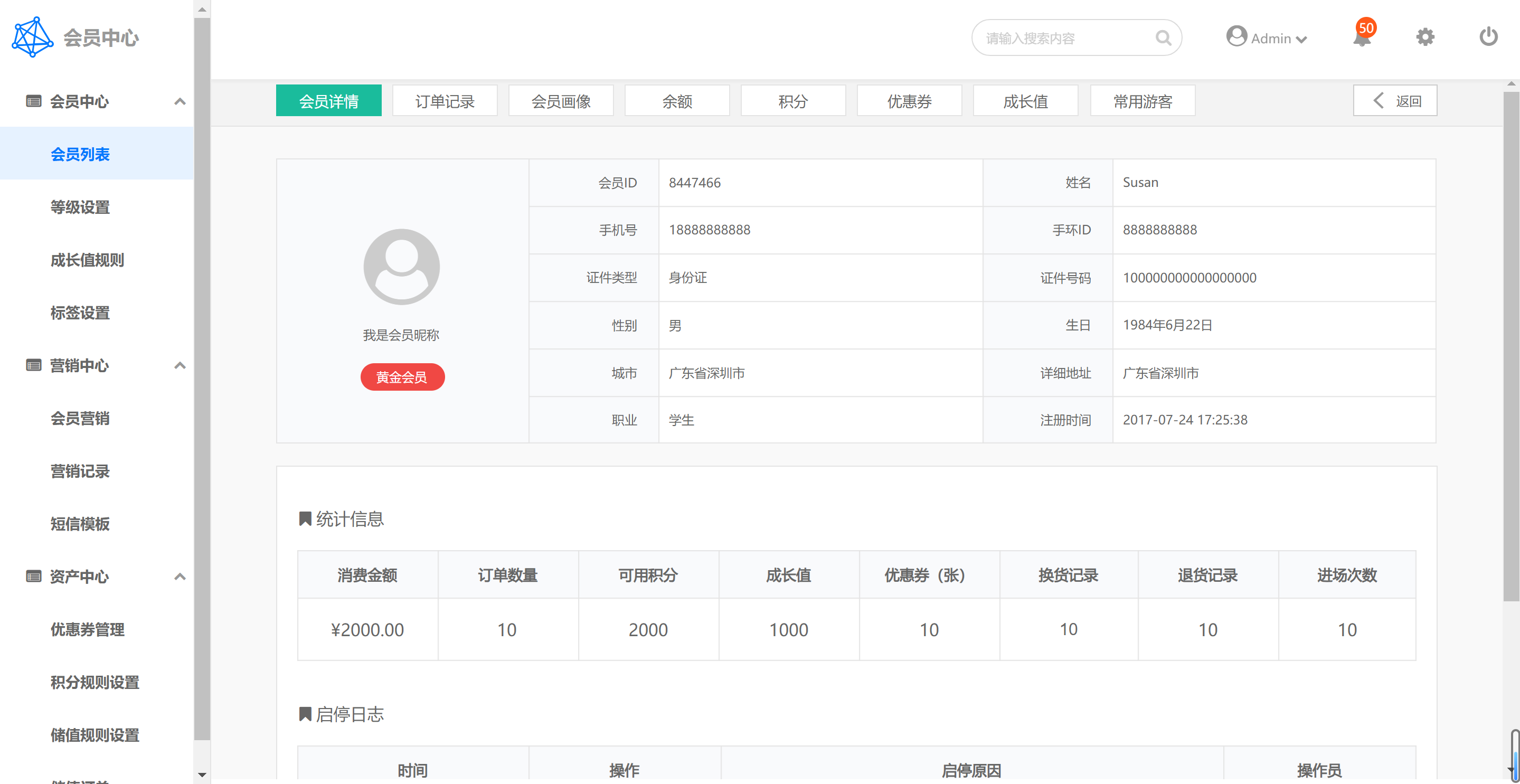Click sidebar scrollbar up arrow
The width and height of the screenshot is (1520, 784).
tap(202, 10)
